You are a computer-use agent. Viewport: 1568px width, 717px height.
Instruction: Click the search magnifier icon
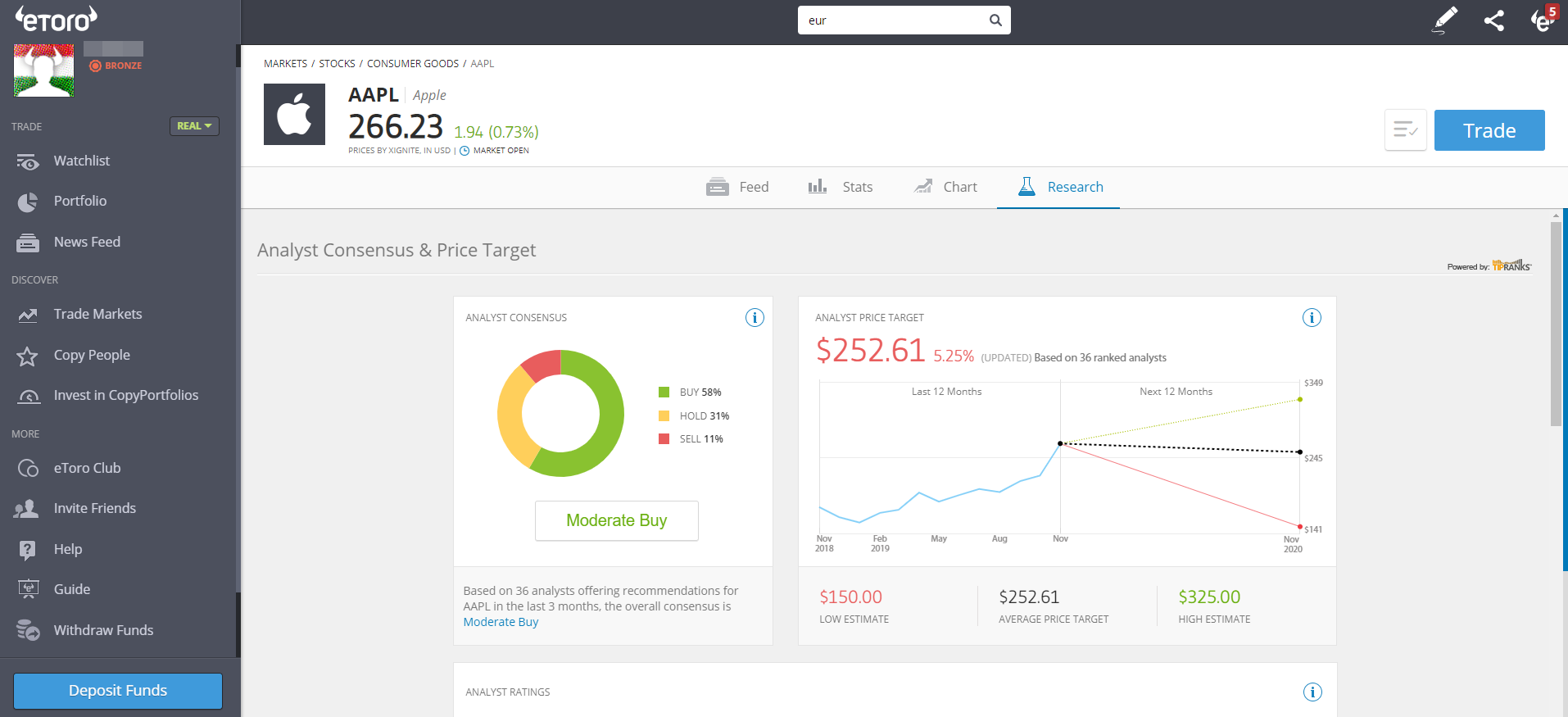coord(995,20)
